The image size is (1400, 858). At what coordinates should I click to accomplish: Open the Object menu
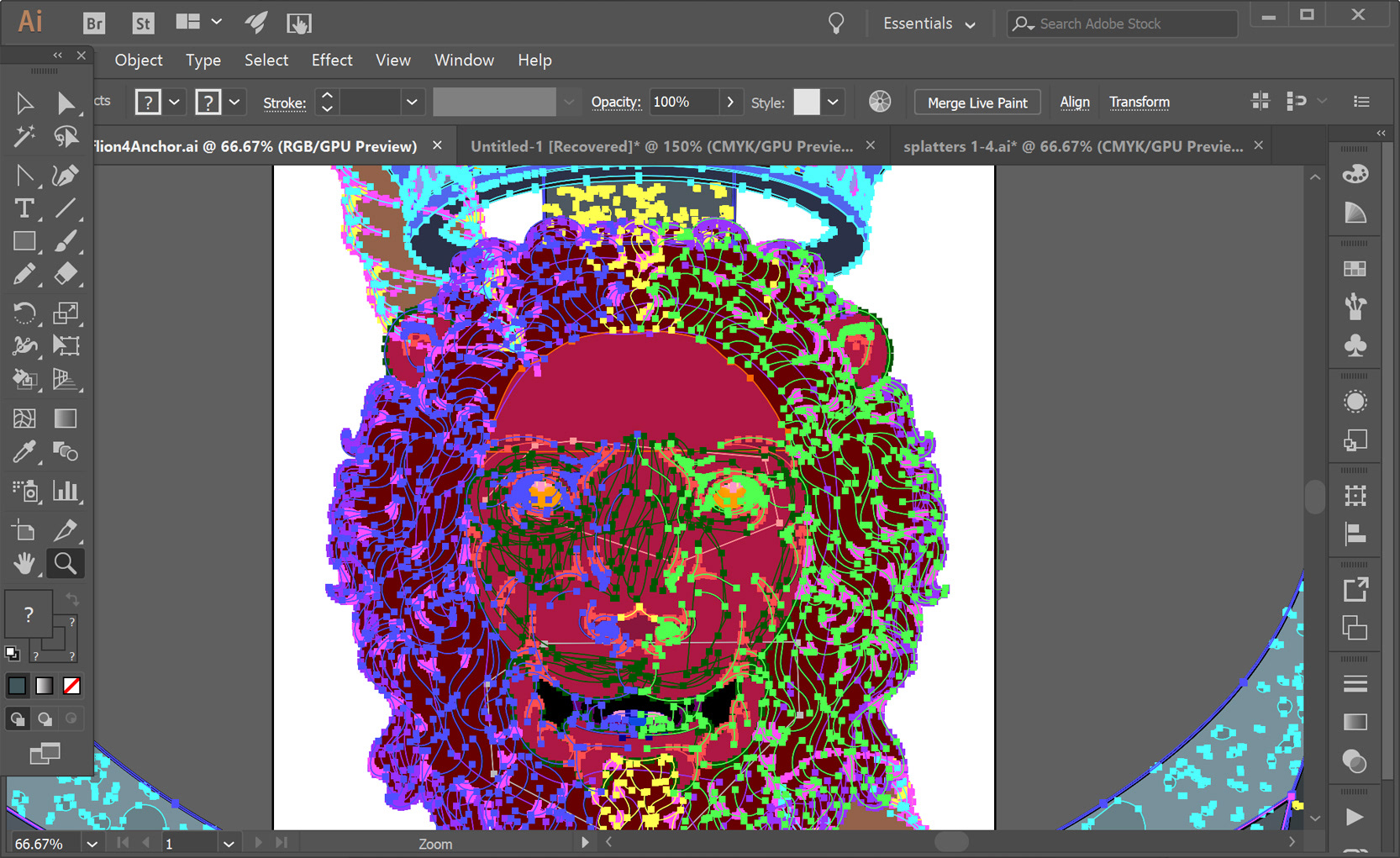tap(139, 61)
